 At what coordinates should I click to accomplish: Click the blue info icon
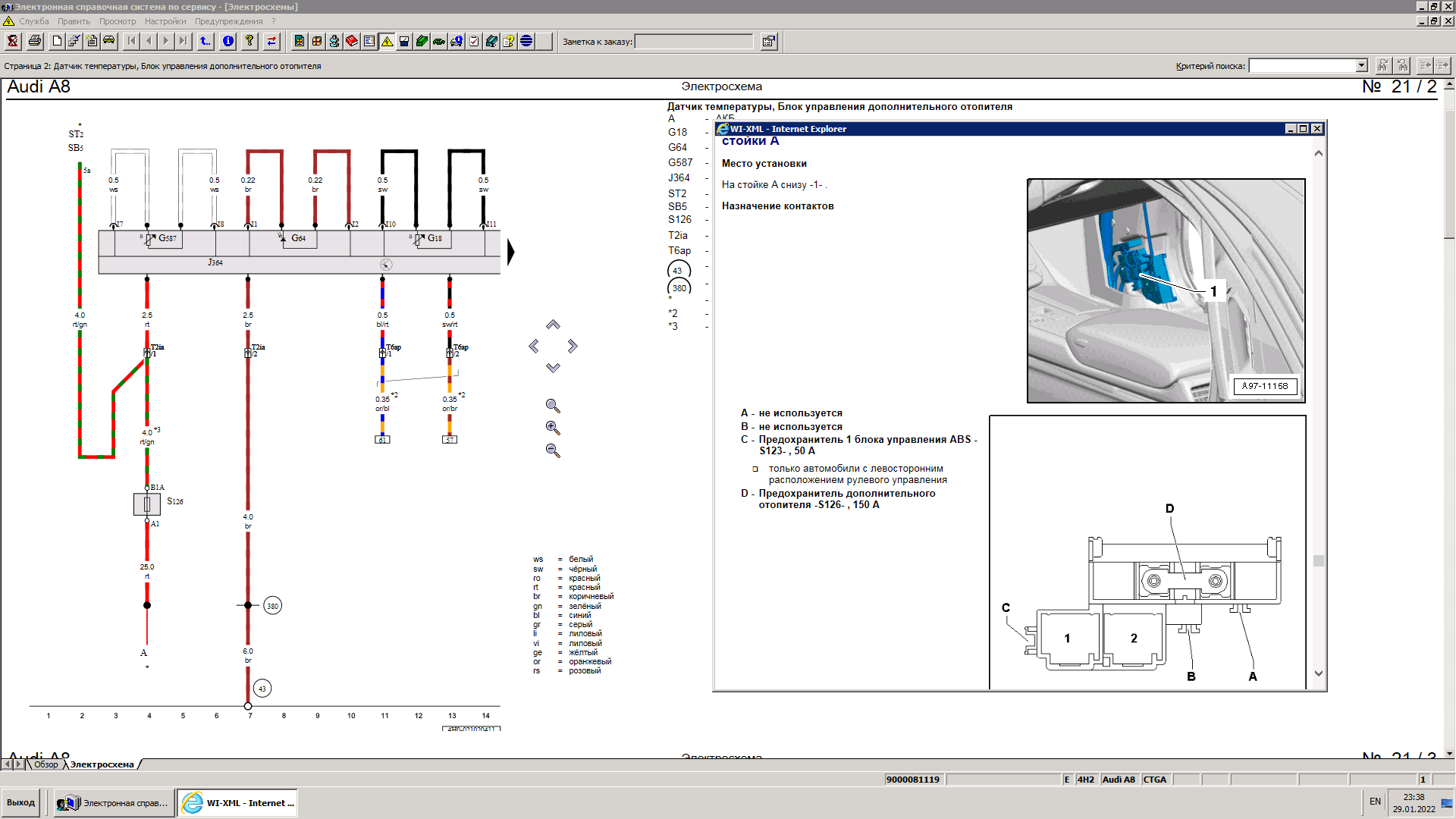pyautogui.click(x=228, y=42)
